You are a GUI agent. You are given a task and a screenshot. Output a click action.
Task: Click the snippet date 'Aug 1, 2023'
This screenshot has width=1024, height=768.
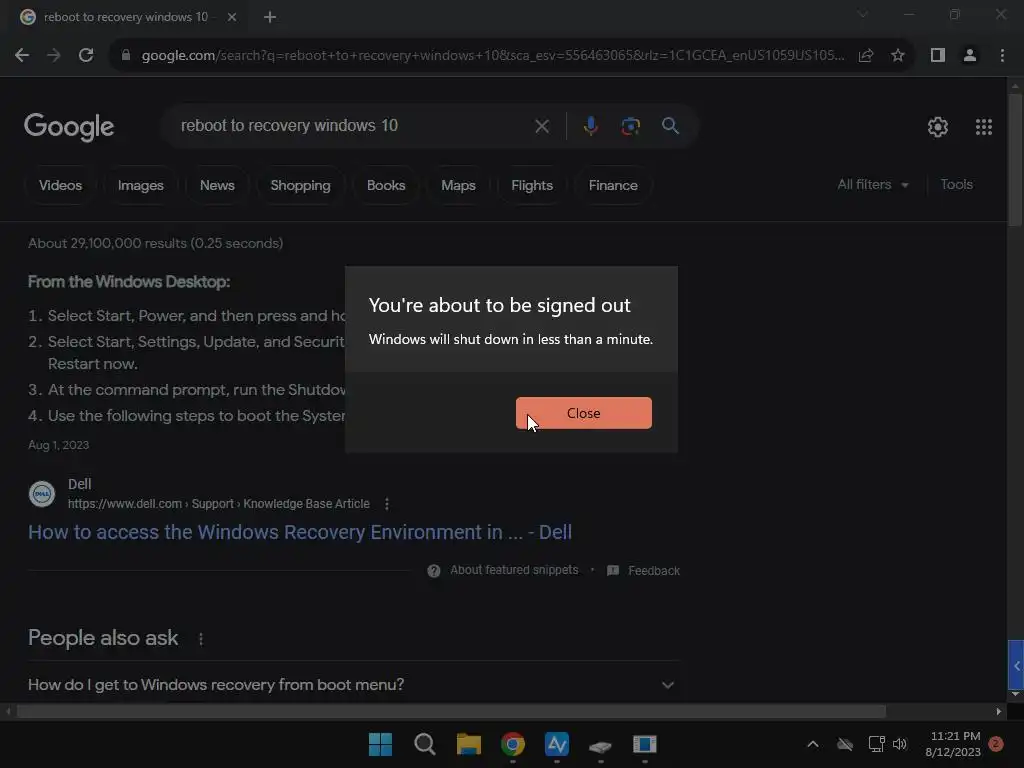(58, 445)
